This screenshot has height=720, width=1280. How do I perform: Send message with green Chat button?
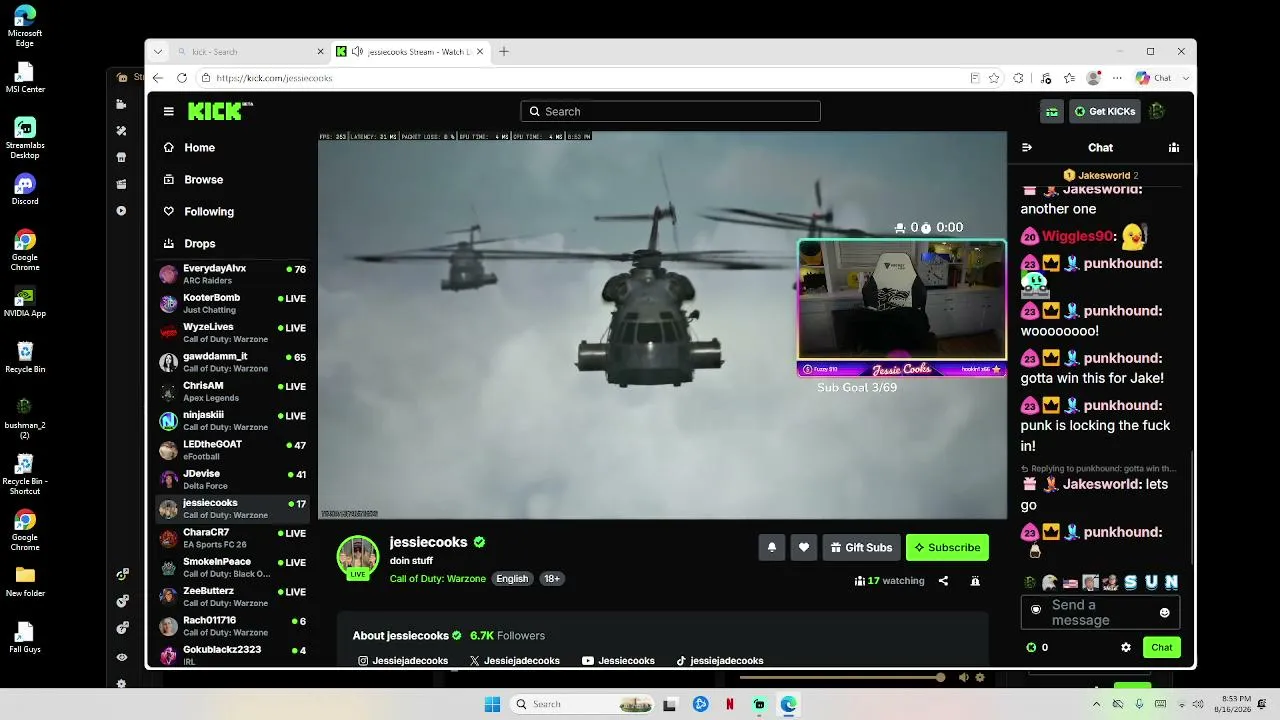(1162, 647)
